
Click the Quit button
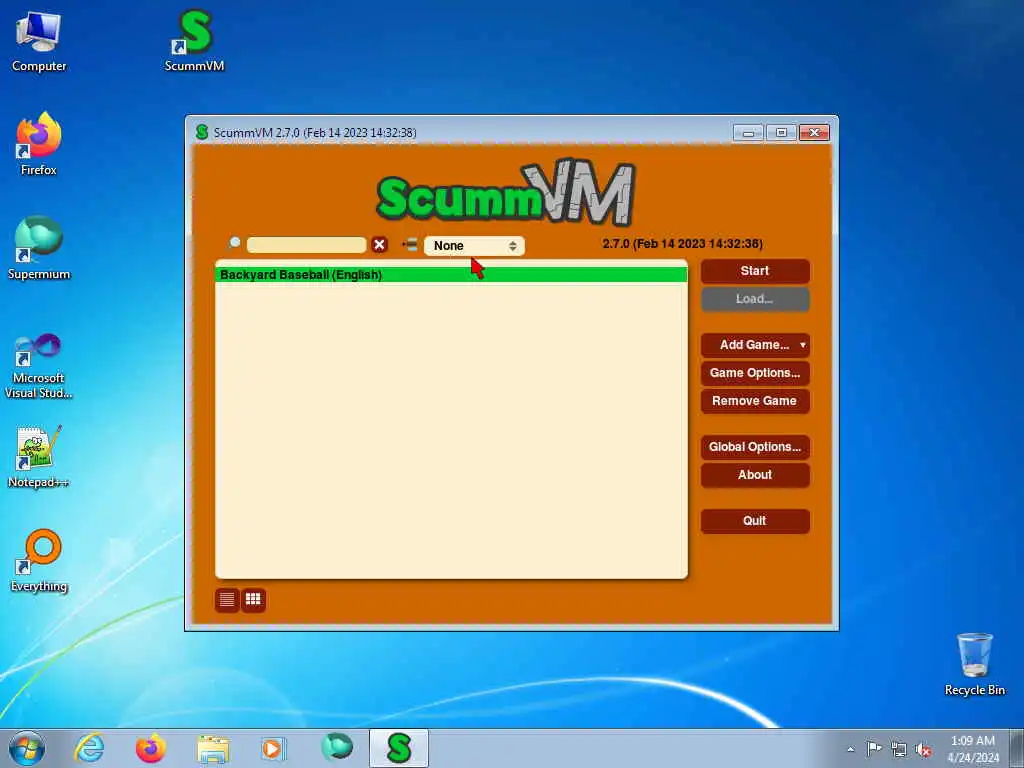click(755, 521)
